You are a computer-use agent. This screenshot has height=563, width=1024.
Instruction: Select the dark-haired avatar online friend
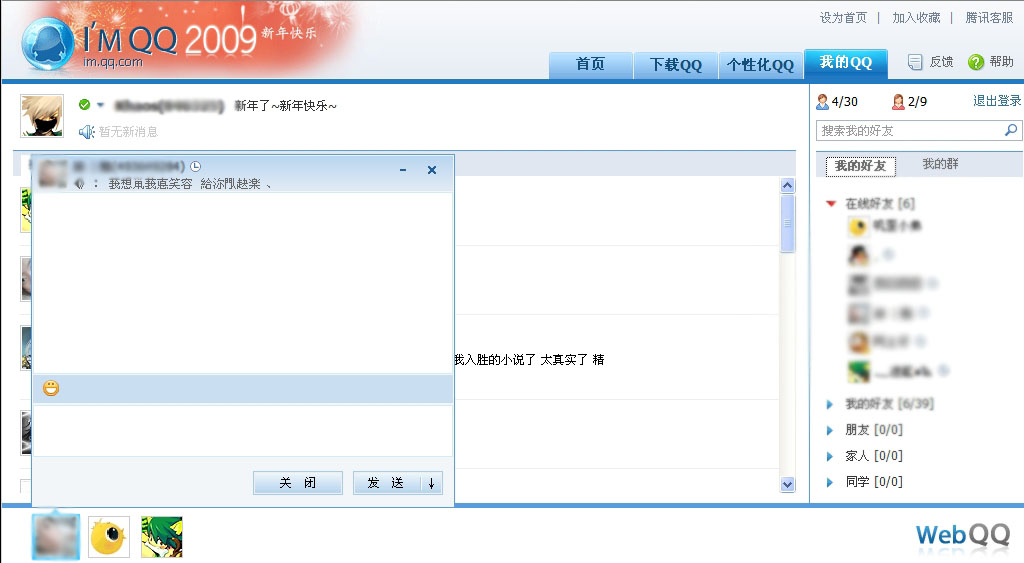[x=858, y=255]
